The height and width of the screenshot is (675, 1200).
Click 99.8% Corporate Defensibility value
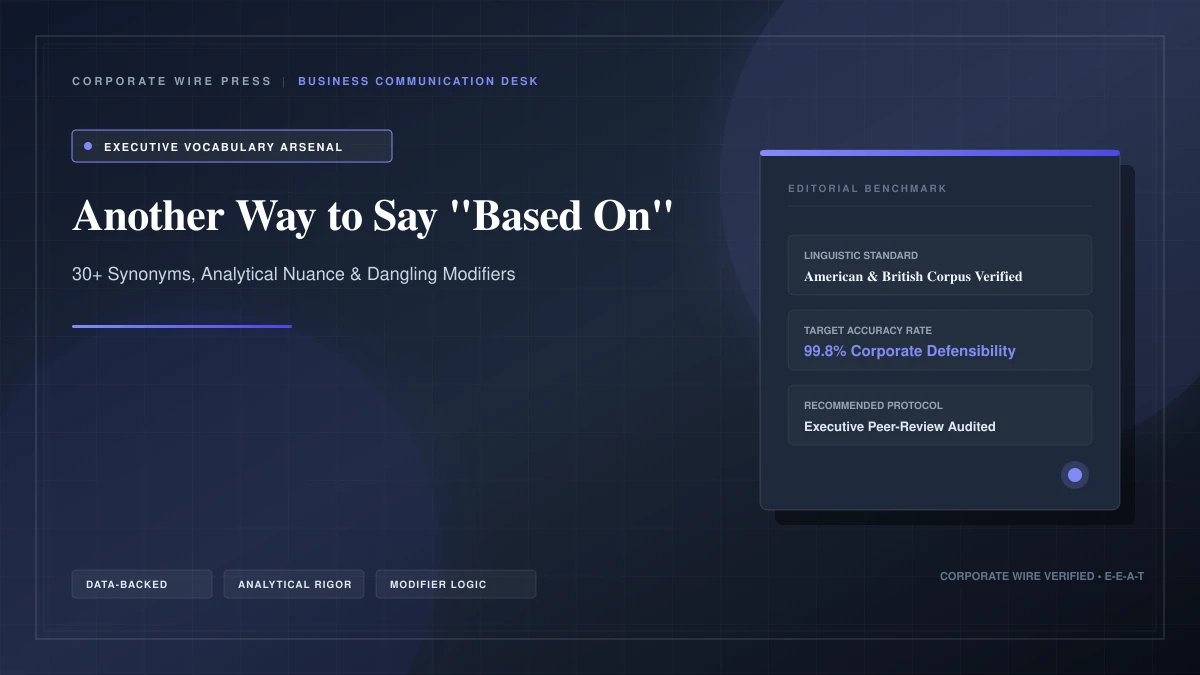(x=910, y=351)
